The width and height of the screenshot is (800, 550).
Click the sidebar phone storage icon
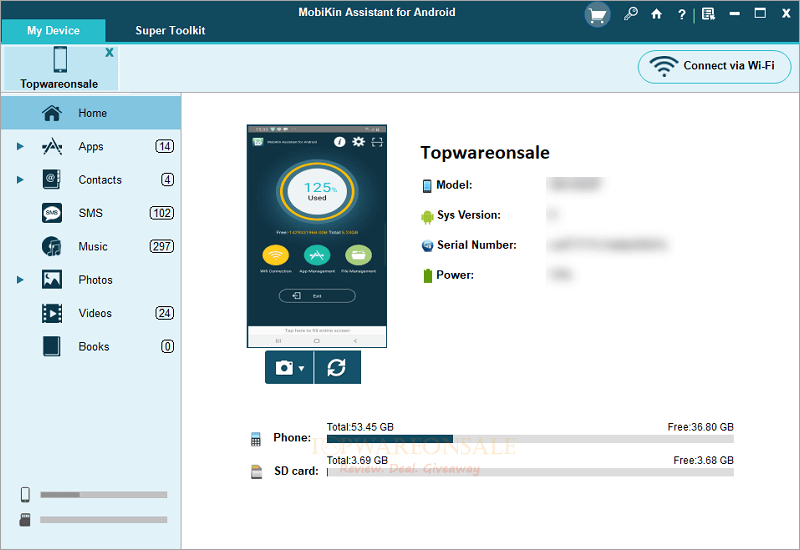pyautogui.click(x=25, y=494)
